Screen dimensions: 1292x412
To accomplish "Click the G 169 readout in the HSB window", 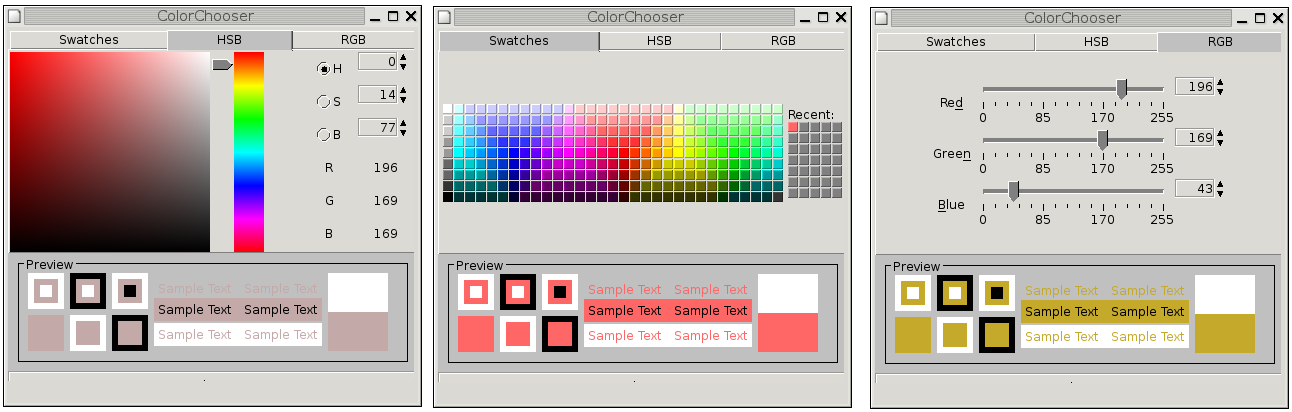I will tap(385, 201).
